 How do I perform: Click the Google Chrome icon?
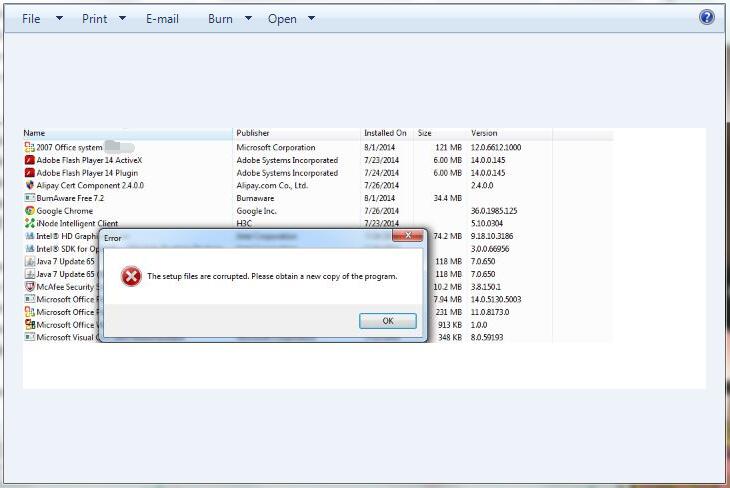click(29, 211)
